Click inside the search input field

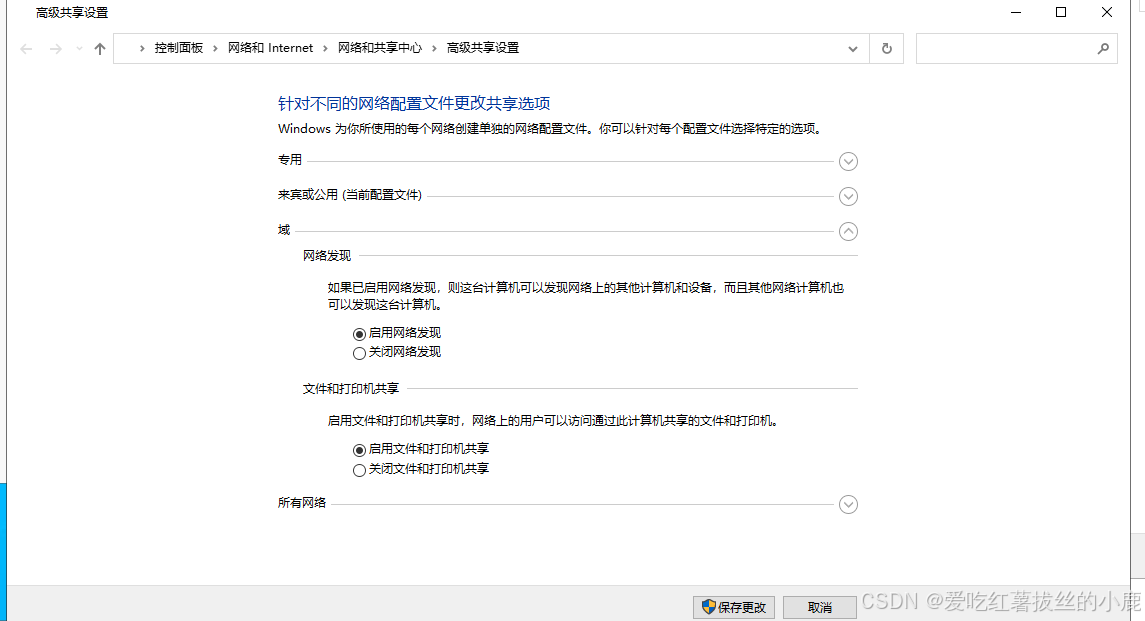pyautogui.click(x=1003, y=48)
